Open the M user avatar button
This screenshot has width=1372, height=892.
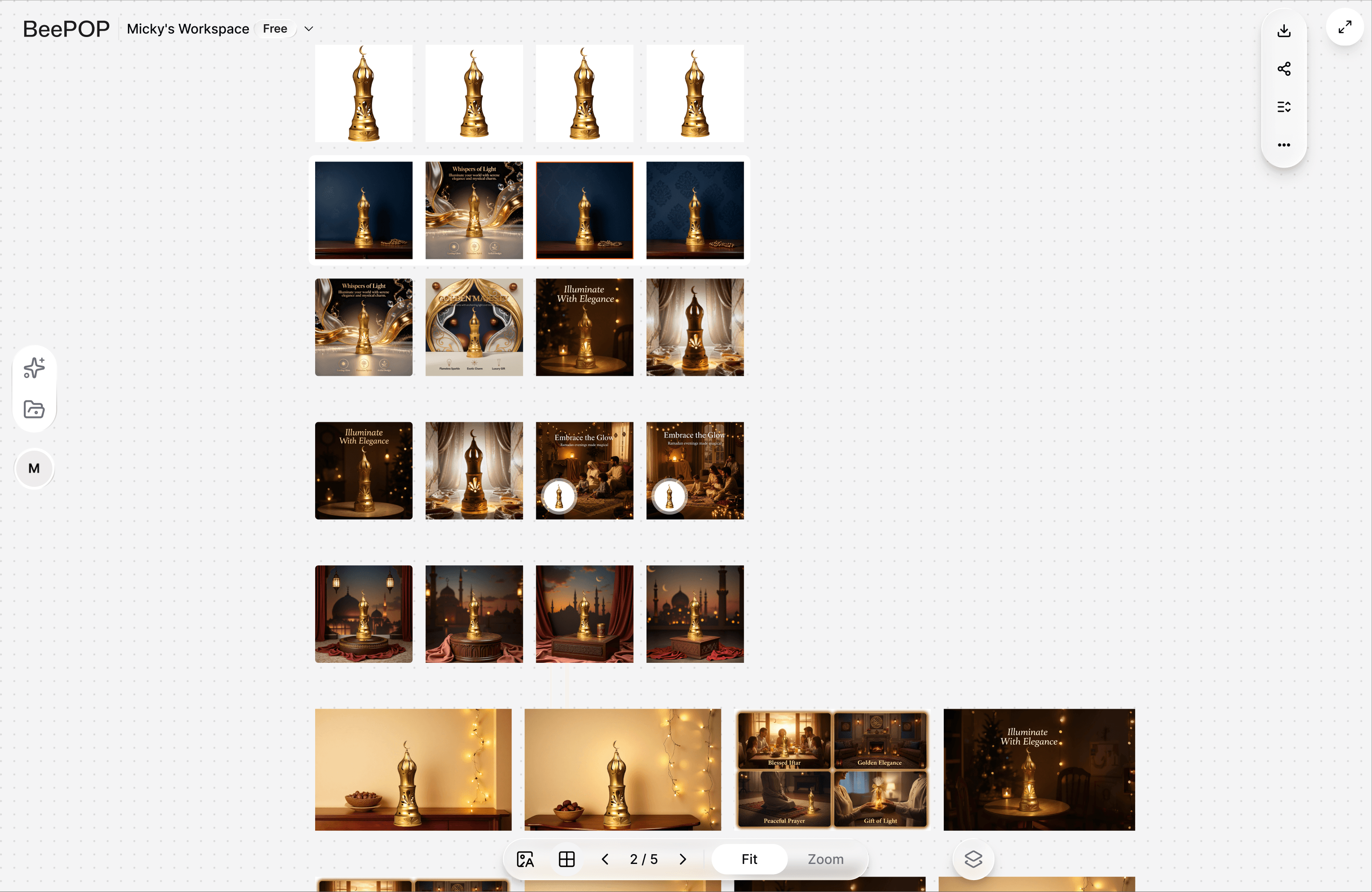[34, 469]
